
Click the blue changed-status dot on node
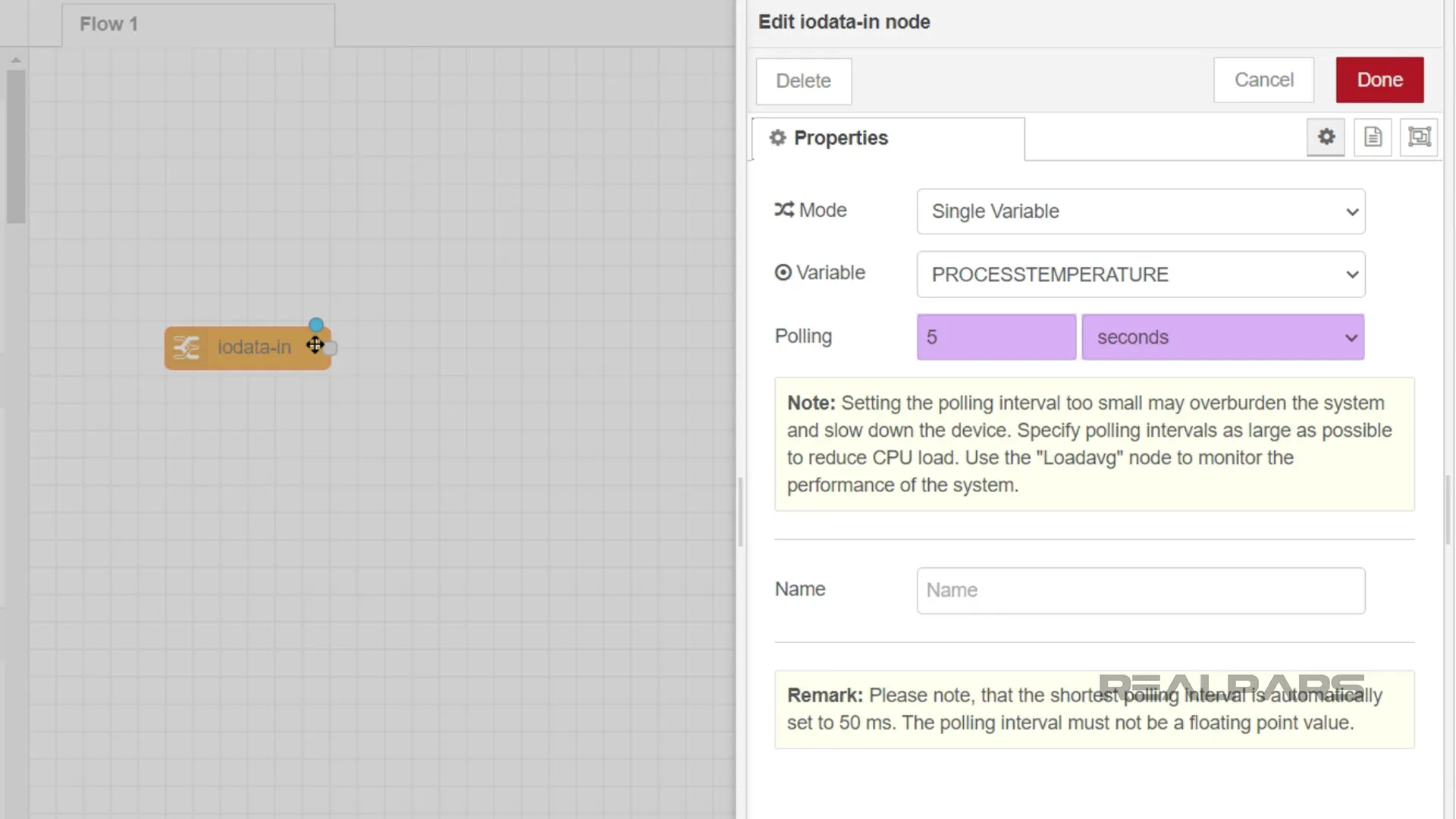(316, 325)
